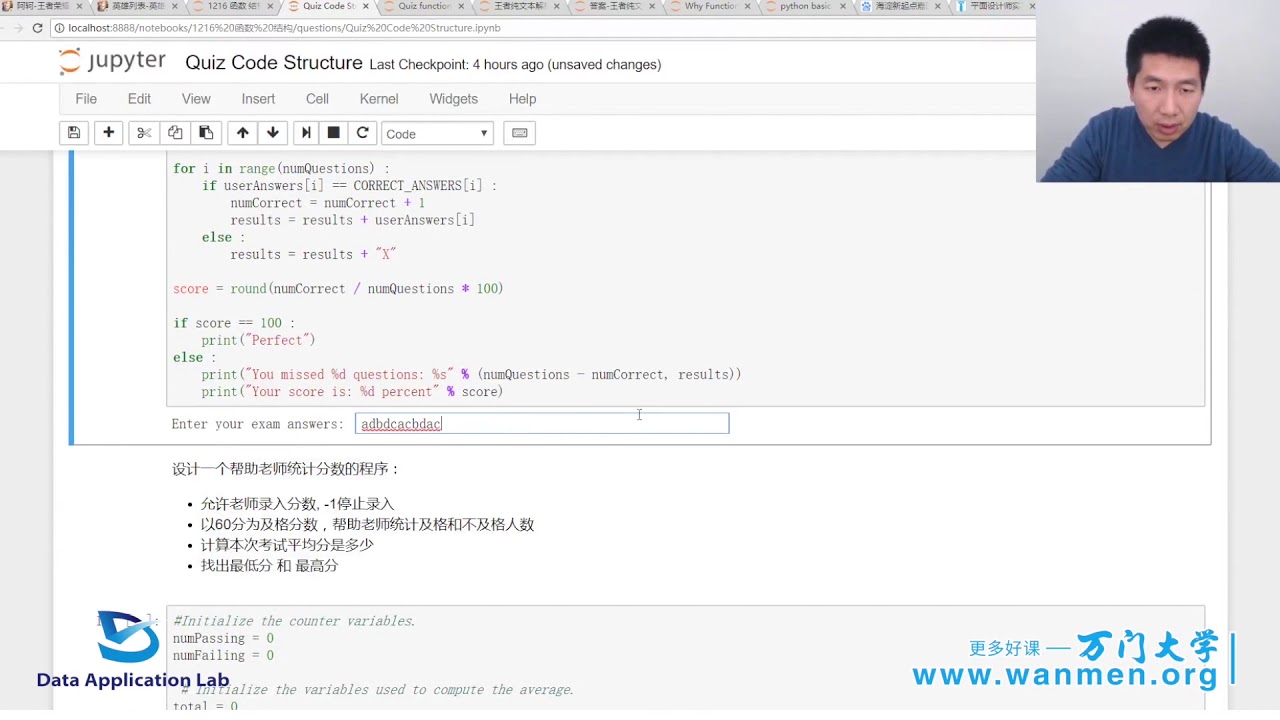Screen dimensions: 1280x720
Task: Open the Help menu
Action: click(x=522, y=99)
